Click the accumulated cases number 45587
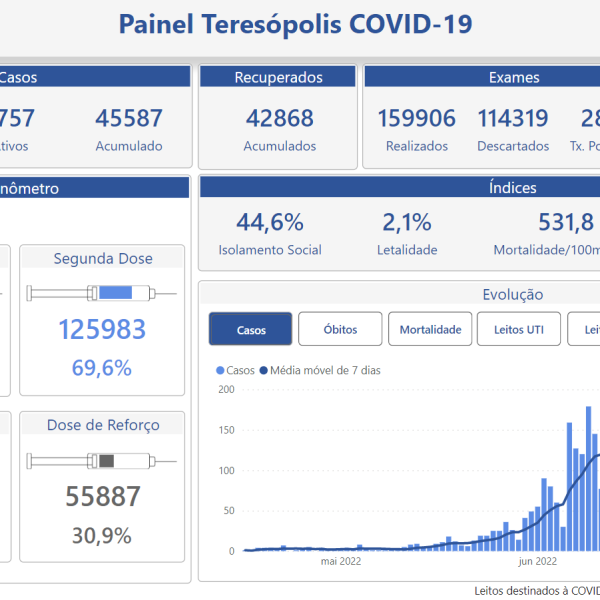600x600 pixels. [128, 118]
